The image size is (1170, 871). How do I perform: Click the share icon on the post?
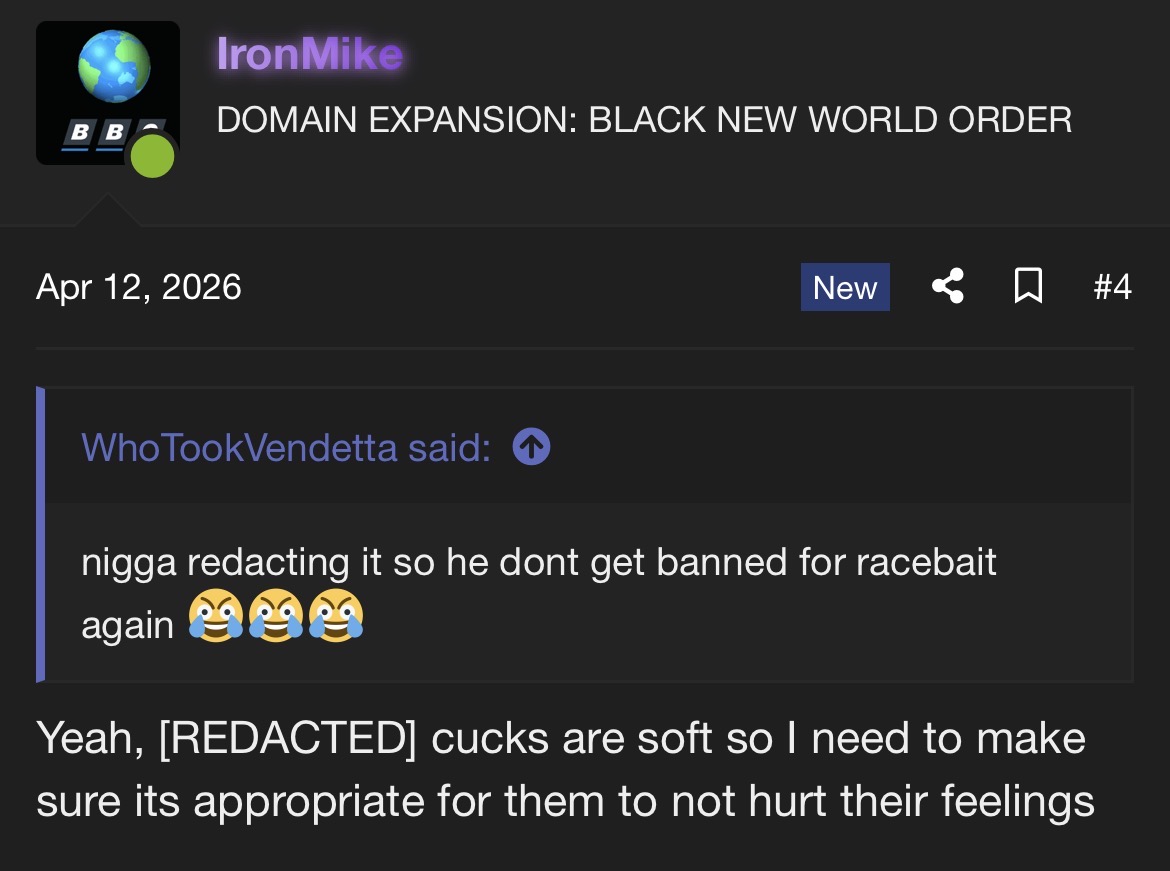pos(948,286)
